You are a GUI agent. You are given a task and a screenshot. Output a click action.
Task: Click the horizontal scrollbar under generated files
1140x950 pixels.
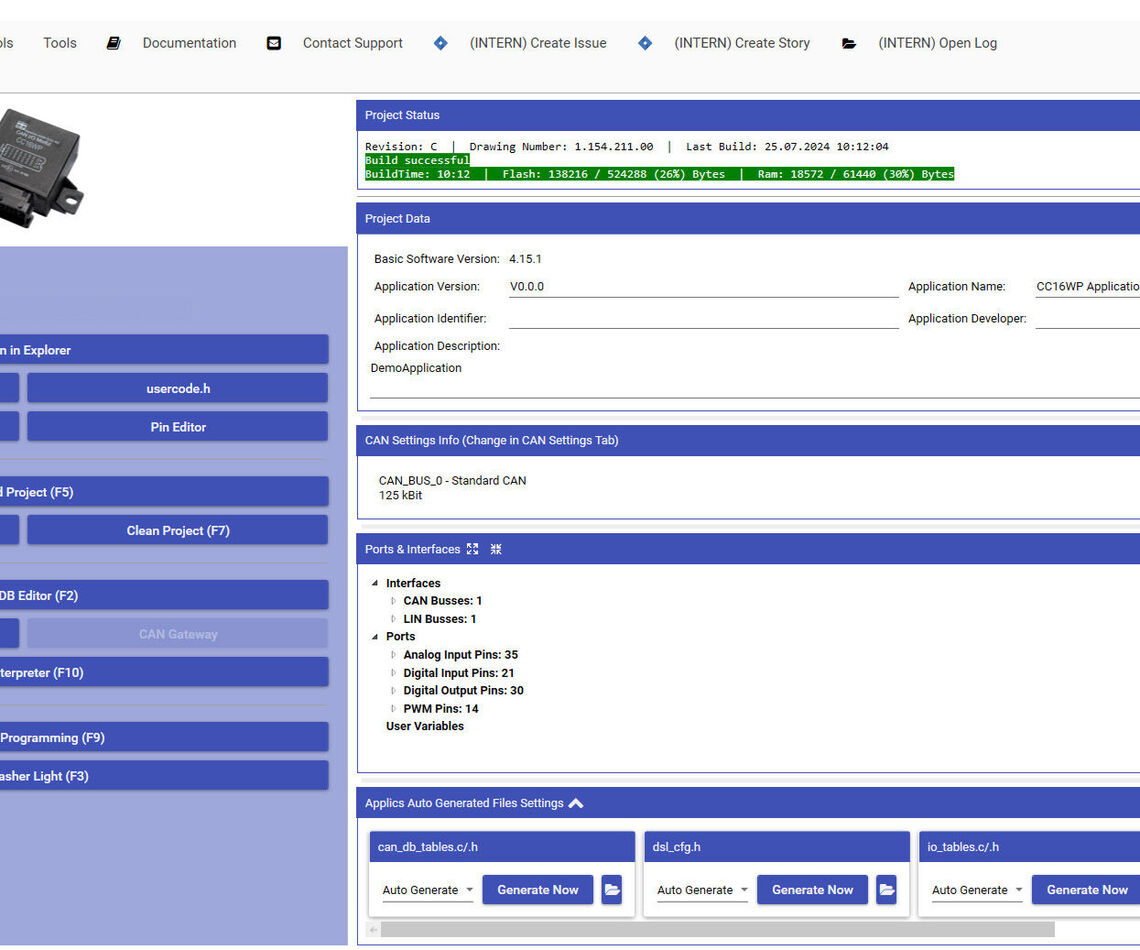pos(717,930)
